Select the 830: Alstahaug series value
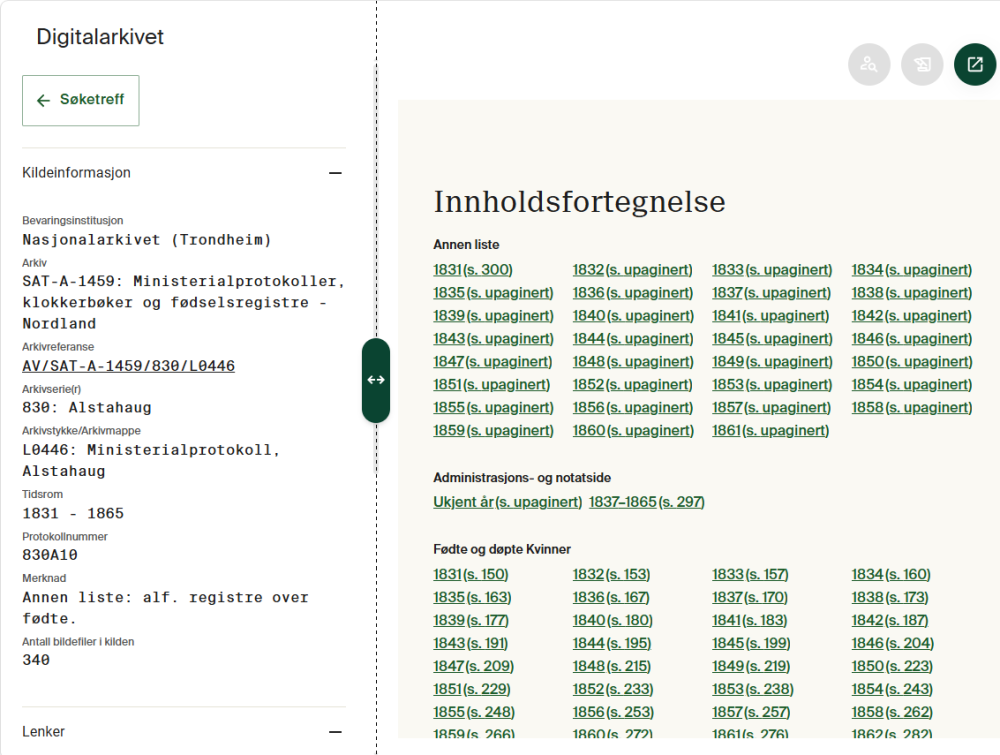This screenshot has height=755, width=1000. tap(87, 407)
